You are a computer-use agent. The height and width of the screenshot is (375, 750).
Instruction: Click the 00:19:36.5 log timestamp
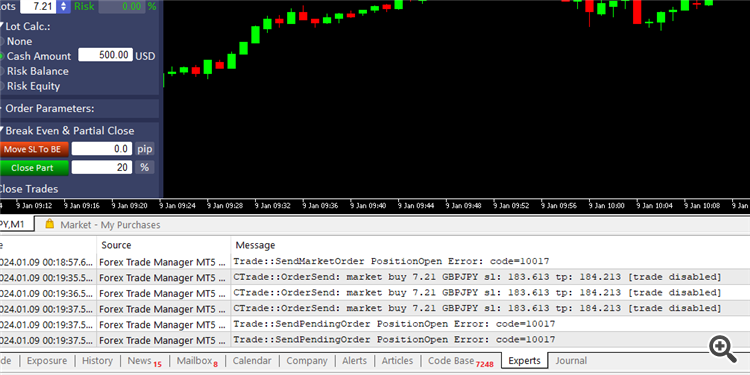click(x=46, y=293)
